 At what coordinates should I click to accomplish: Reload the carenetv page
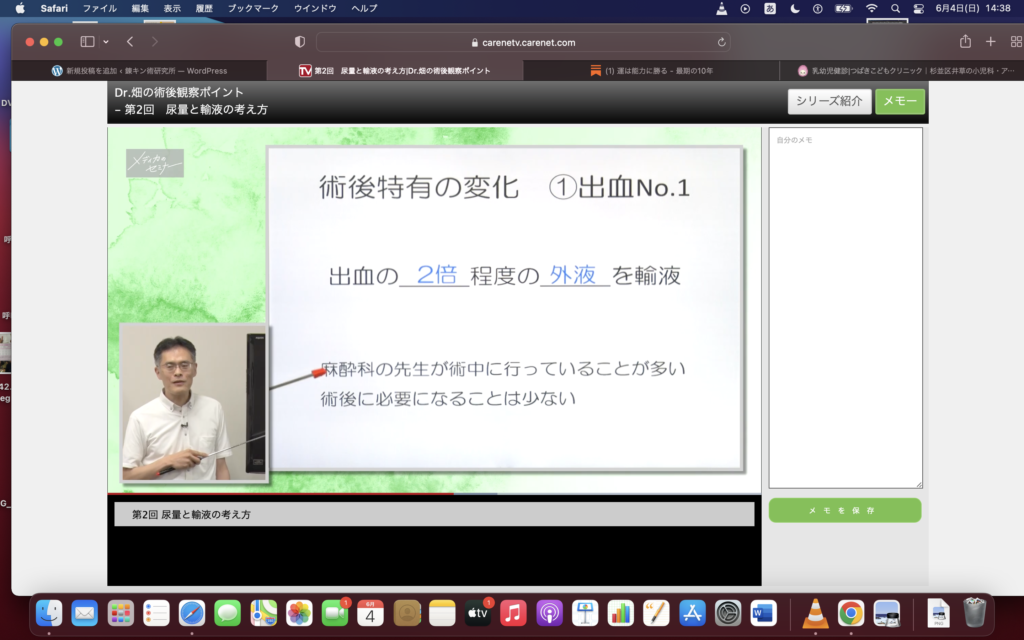pyautogui.click(x=722, y=42)
